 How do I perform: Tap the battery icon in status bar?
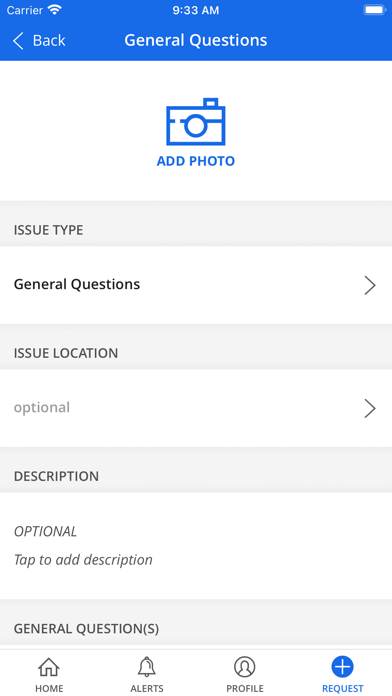(x=375, y=10)
